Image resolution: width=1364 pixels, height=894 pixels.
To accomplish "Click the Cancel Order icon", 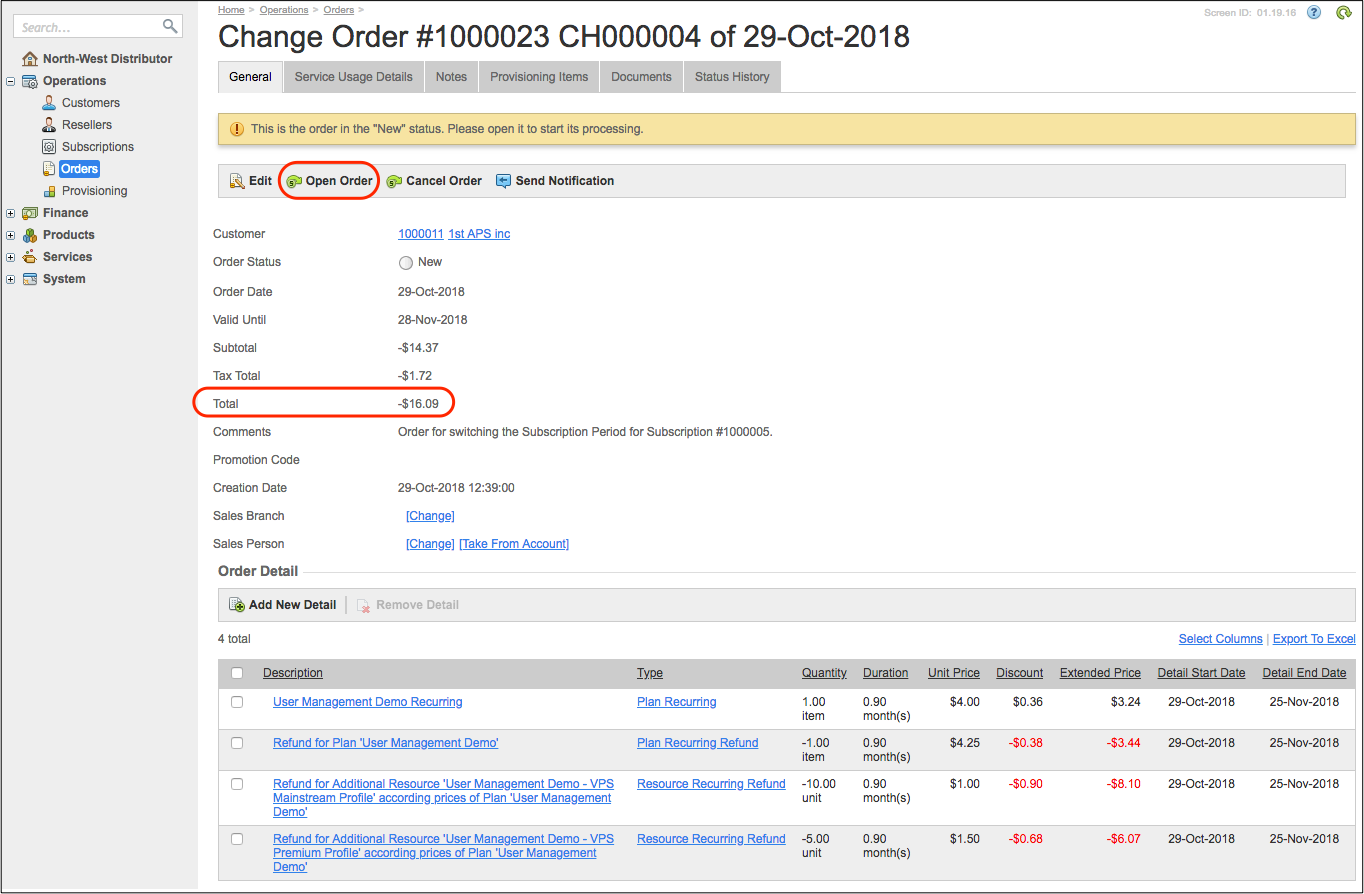I will pyautogui.click(x=395, y=181).
